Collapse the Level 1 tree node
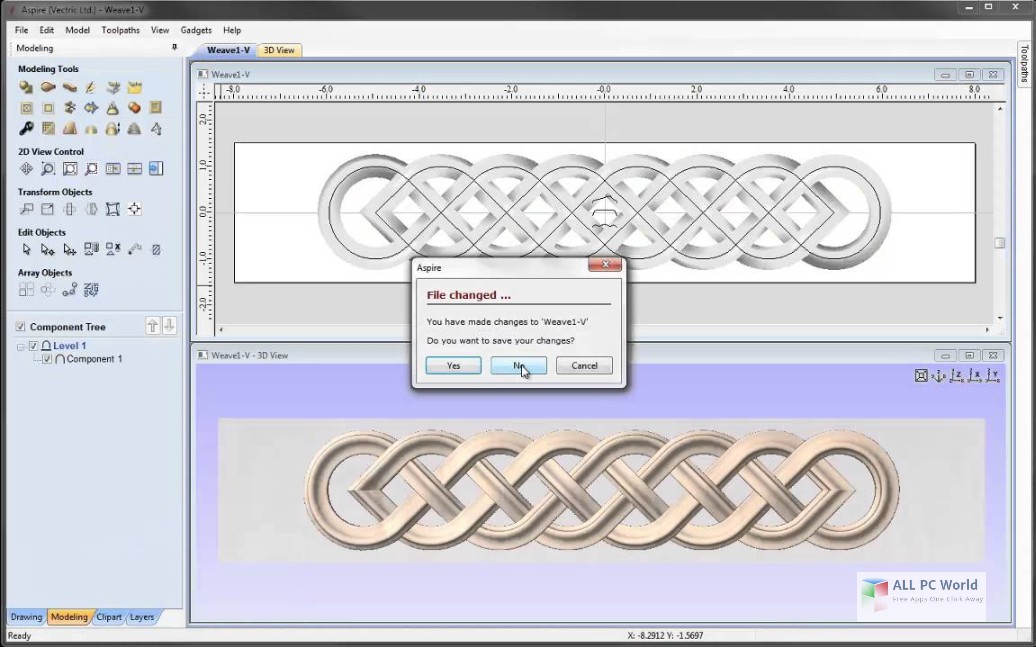Viewport: 1036px width, 647px height. 20,346
